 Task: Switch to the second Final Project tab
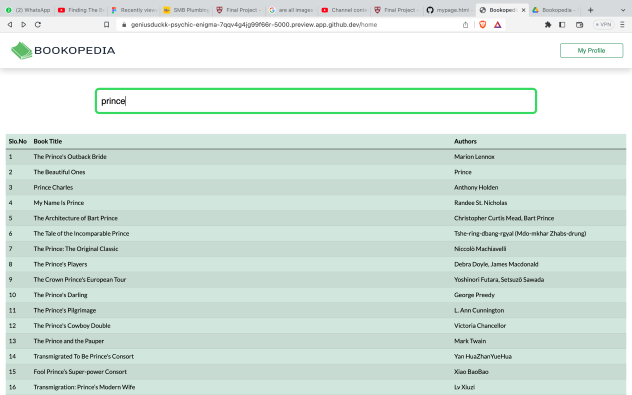397,10
